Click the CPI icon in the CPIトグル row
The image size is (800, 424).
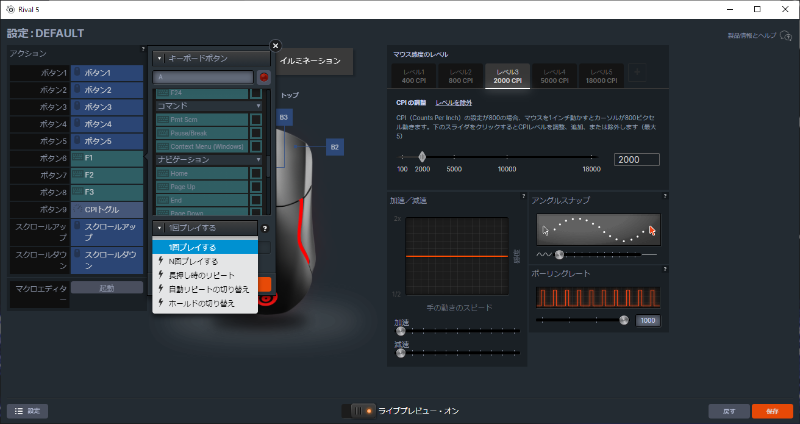[78, 209]
